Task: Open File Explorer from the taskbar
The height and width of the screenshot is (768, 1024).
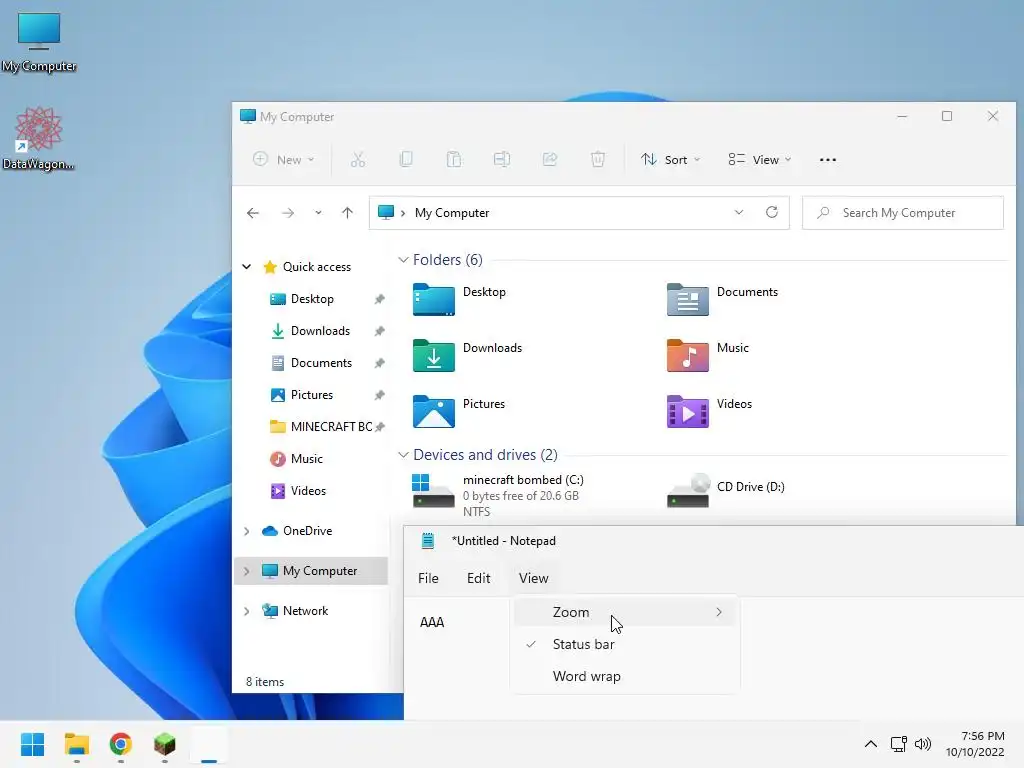Action: point(76,744)
